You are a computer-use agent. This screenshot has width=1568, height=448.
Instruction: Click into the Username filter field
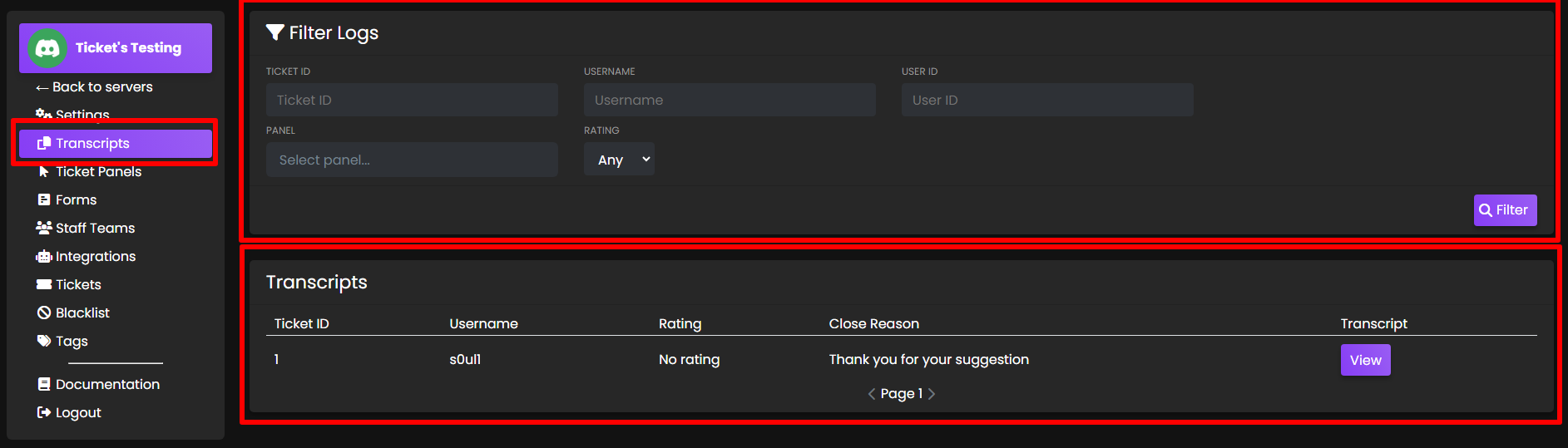point(730,100)
